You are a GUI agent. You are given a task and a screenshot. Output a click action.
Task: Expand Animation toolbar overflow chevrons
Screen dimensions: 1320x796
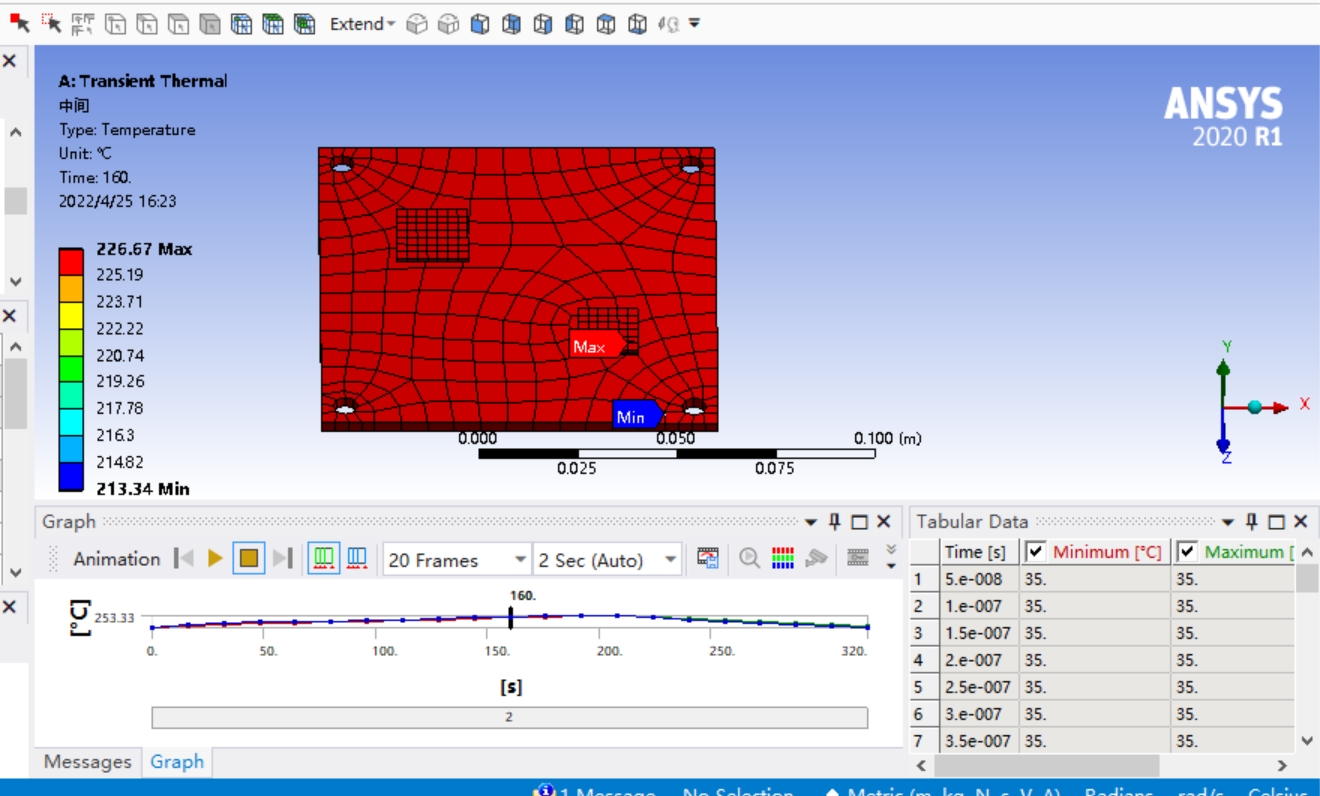coord(891,558)
